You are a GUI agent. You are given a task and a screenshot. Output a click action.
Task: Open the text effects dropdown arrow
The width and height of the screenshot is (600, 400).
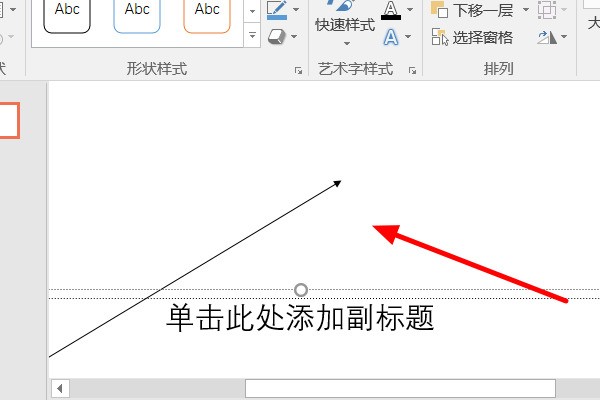[408, 37]
